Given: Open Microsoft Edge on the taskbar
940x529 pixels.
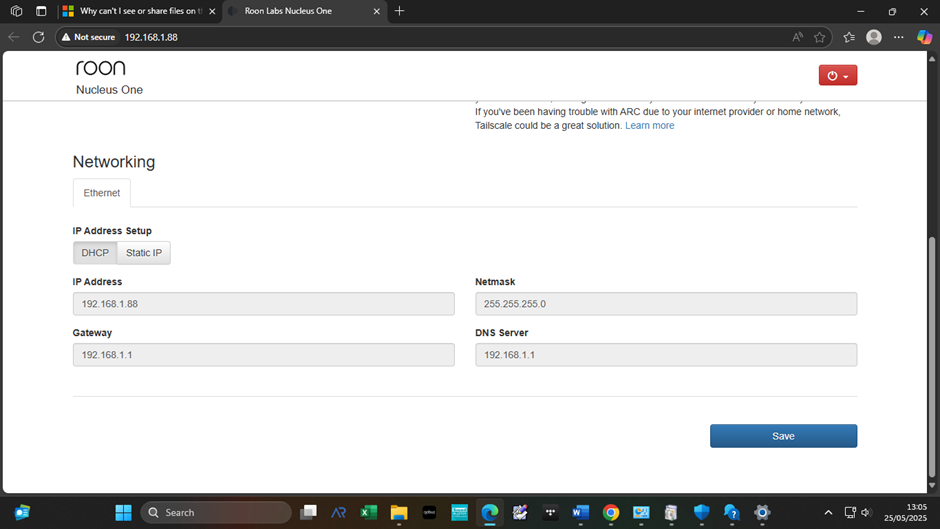Looking at the screenshot, I should 490,513.
